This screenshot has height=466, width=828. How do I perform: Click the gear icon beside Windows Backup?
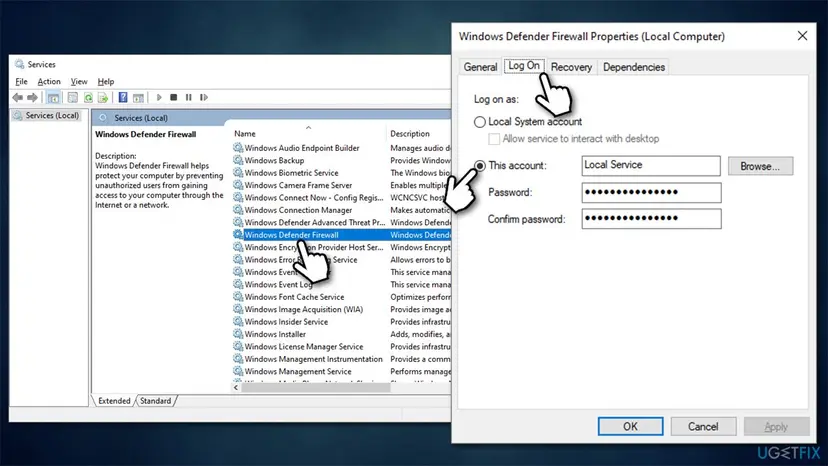[x=238, y=160]
